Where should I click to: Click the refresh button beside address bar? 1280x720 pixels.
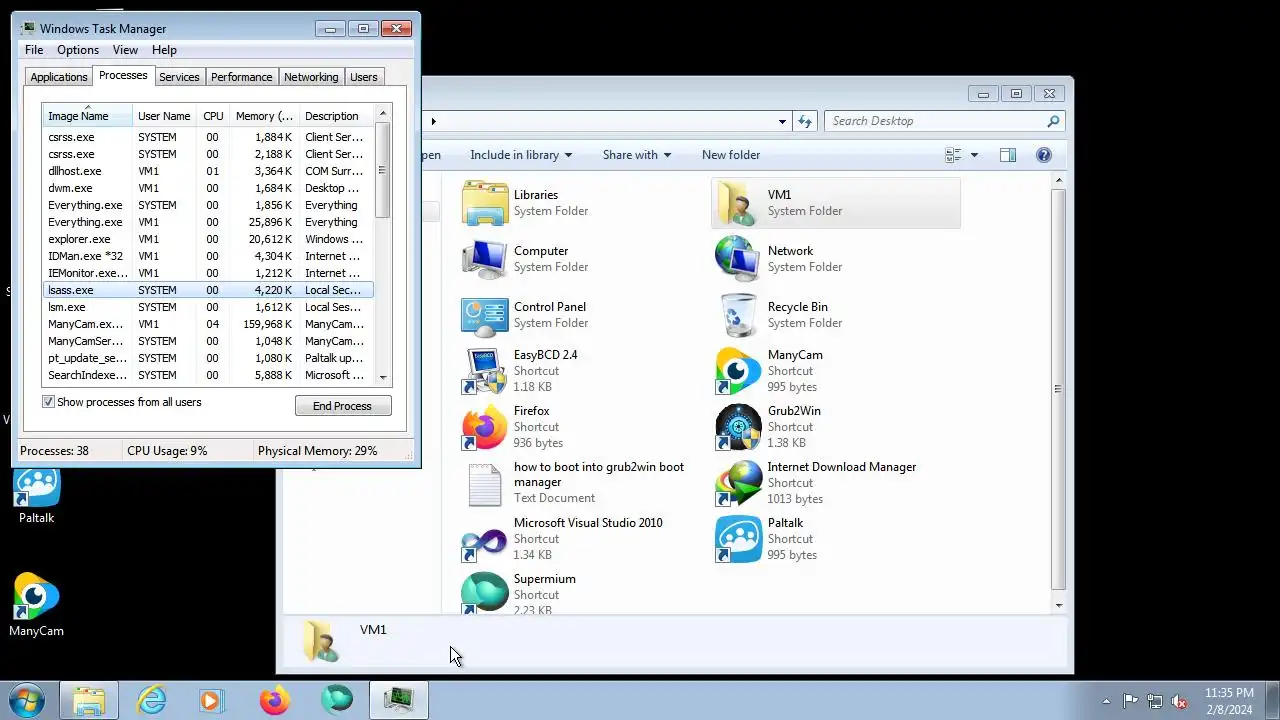[x=805, y=121]
